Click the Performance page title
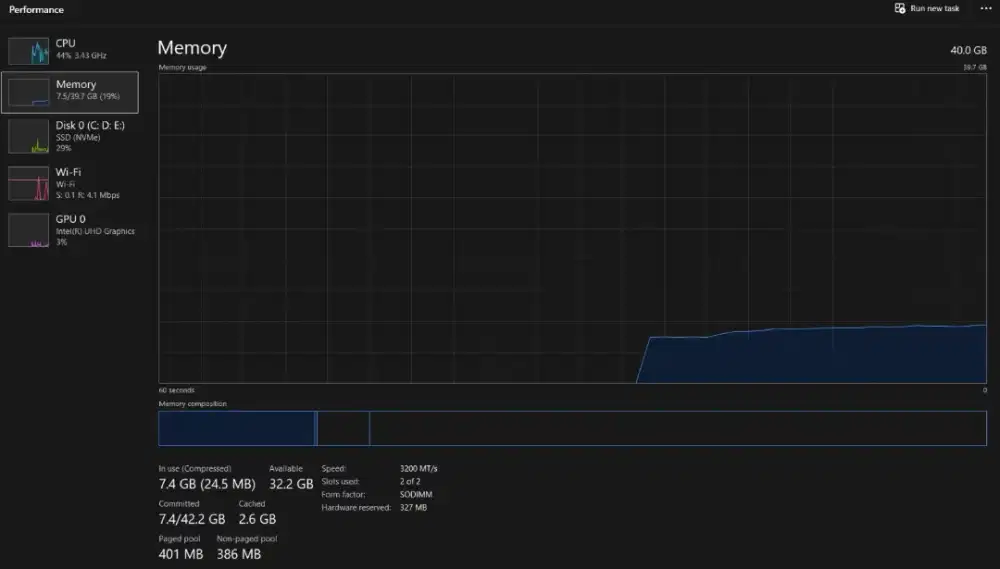Viewport: 1000px width, 569px height. 36,10
